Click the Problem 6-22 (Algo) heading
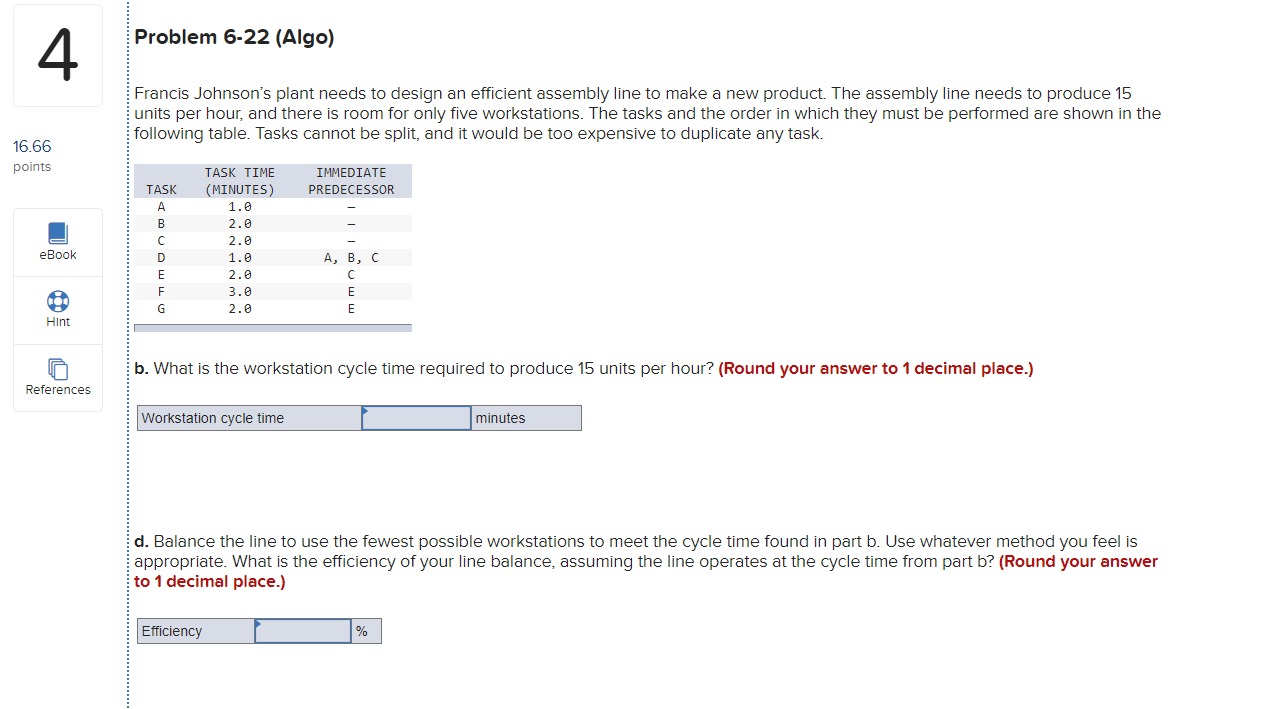1264x709 pixels. (x=234, y=37)
